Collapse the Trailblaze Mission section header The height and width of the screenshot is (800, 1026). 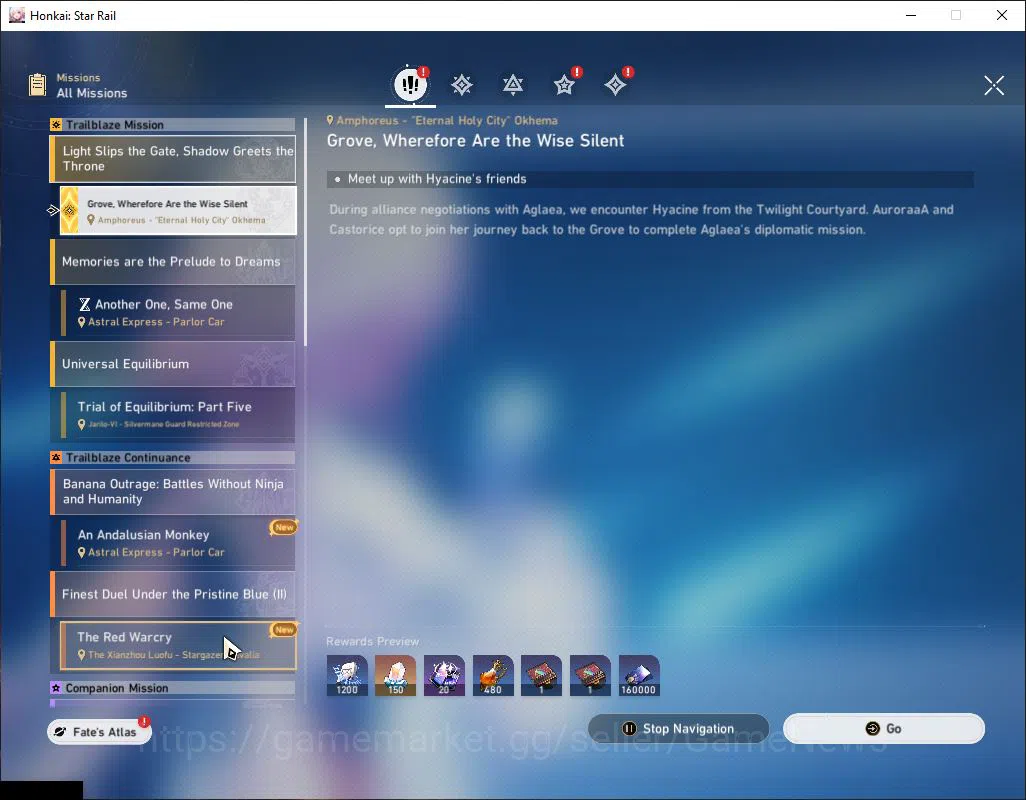click(173, 125)
